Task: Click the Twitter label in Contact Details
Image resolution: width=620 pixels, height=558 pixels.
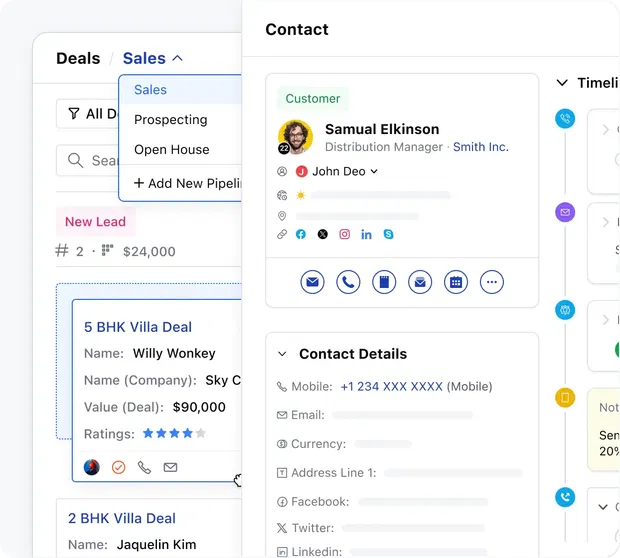Action: [x=312, y=528]
